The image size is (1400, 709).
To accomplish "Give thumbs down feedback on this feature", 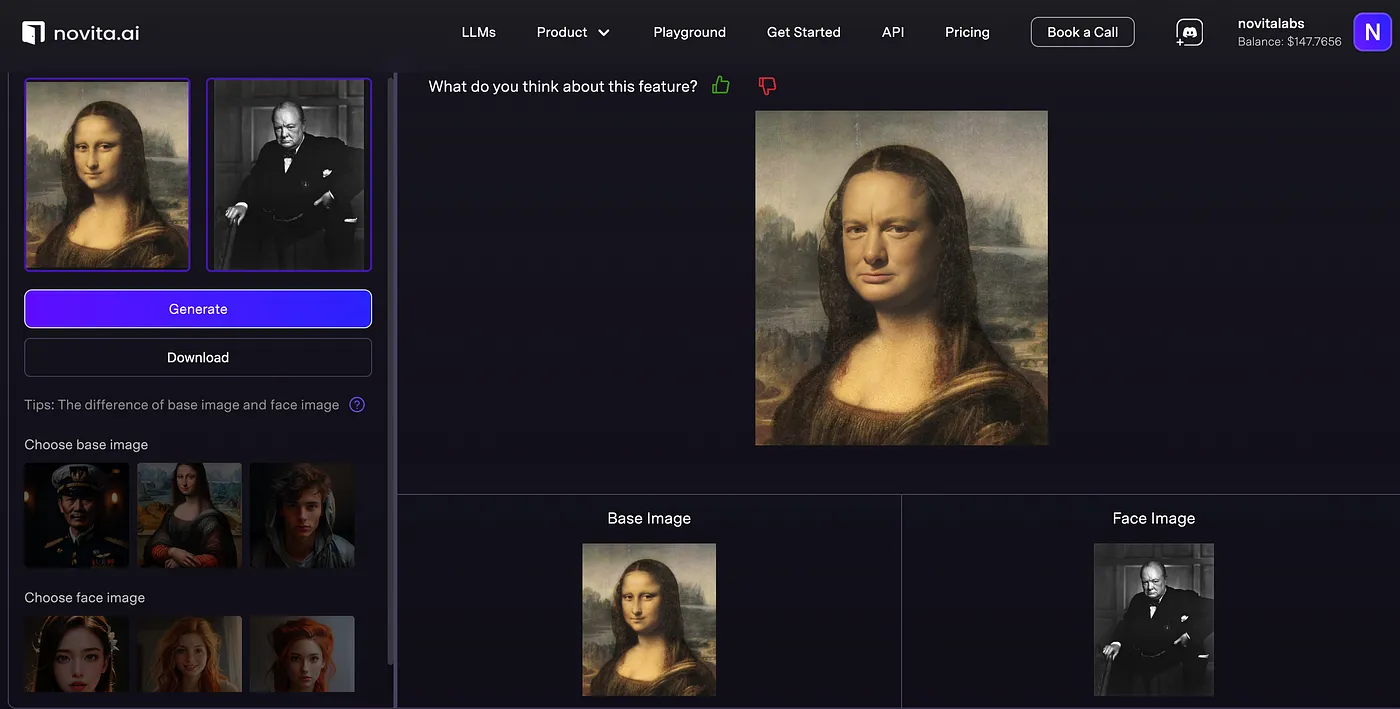I will pos(767,86).
